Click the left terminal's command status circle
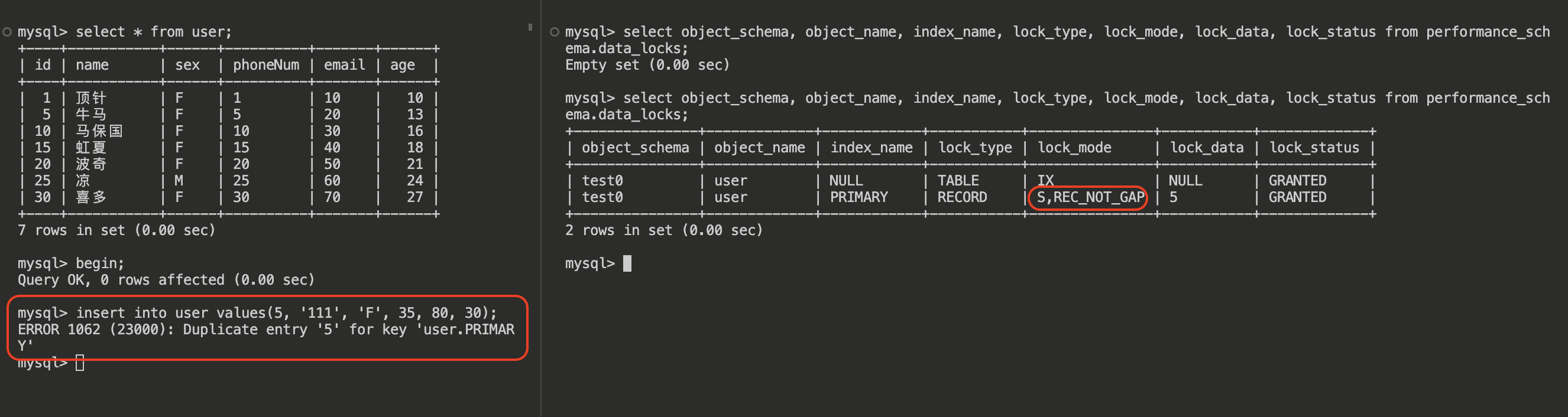This screenshot has height=417, width=1568. 7,32
